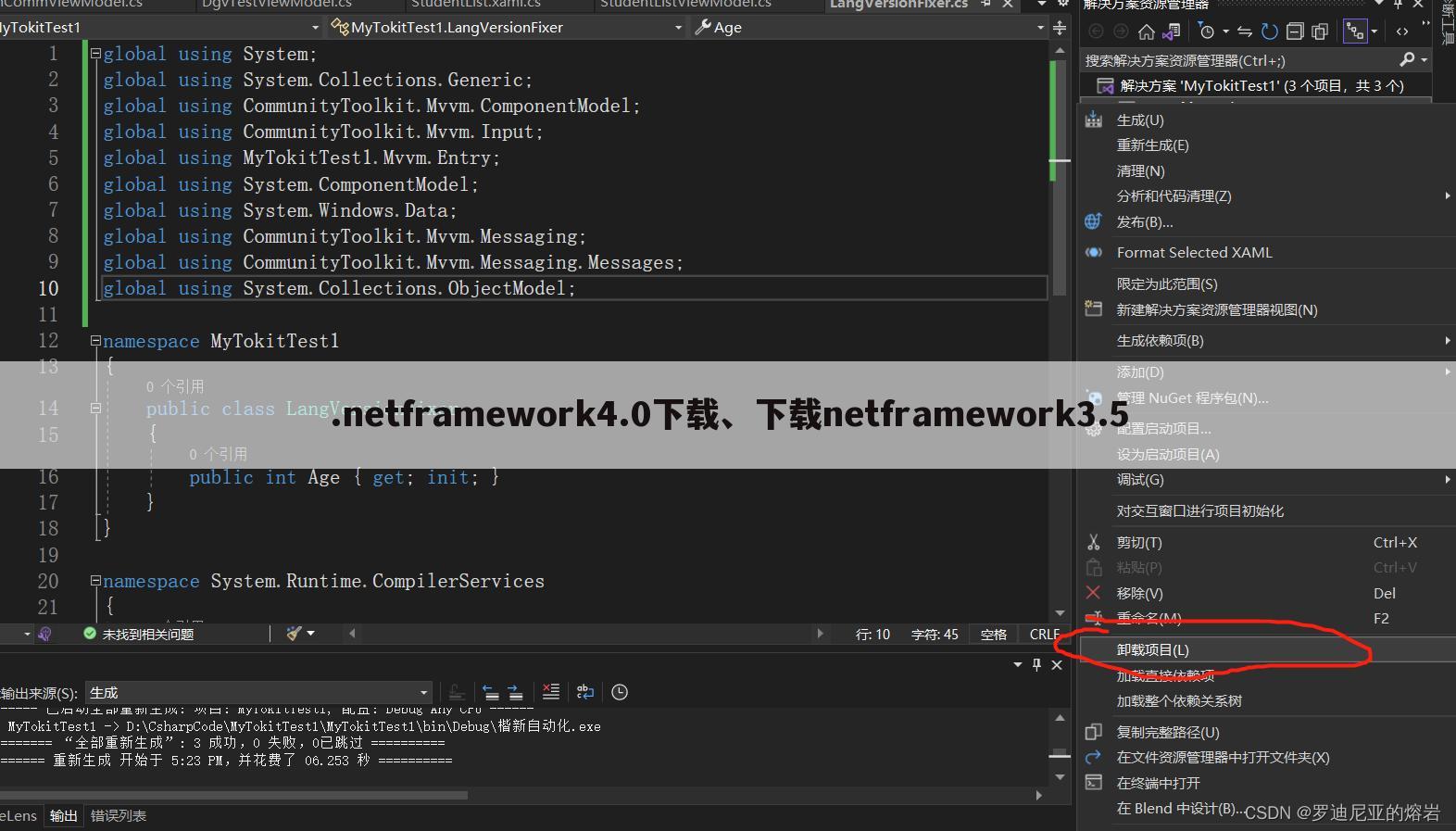Click the terminal icon beside 在终端中打开

1094,783
